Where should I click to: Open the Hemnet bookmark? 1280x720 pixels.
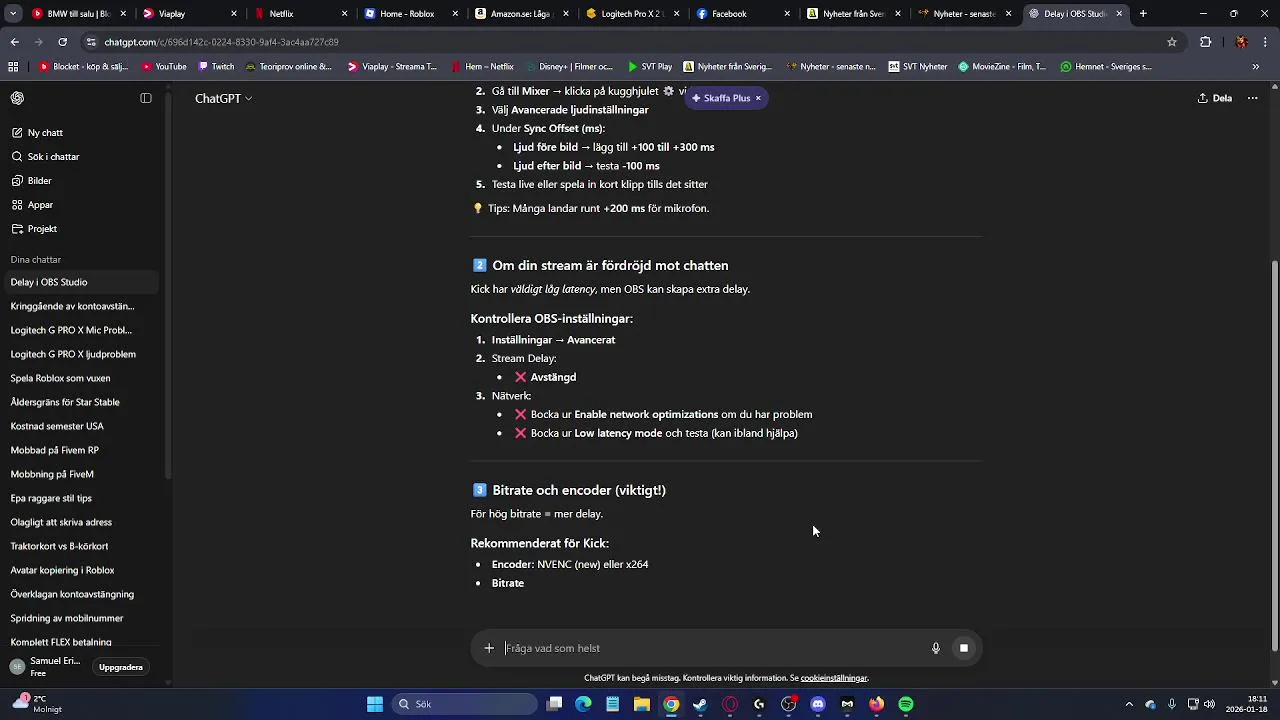(x=1106, y=67)
